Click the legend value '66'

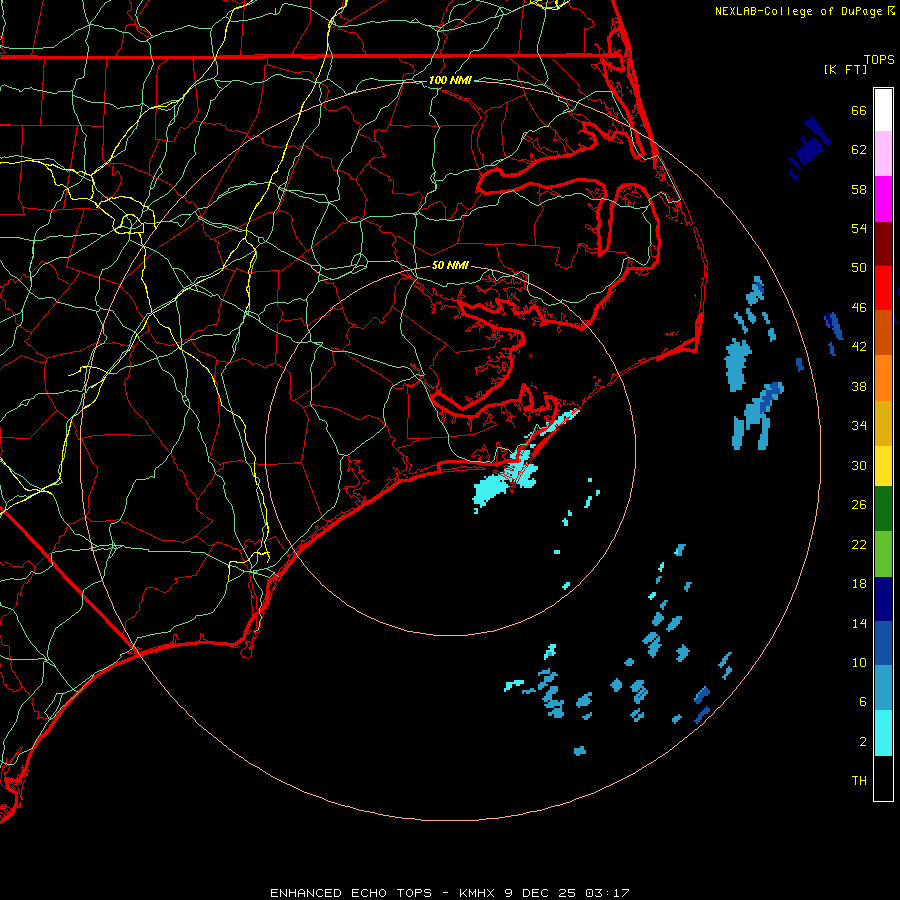click(859, 110)
